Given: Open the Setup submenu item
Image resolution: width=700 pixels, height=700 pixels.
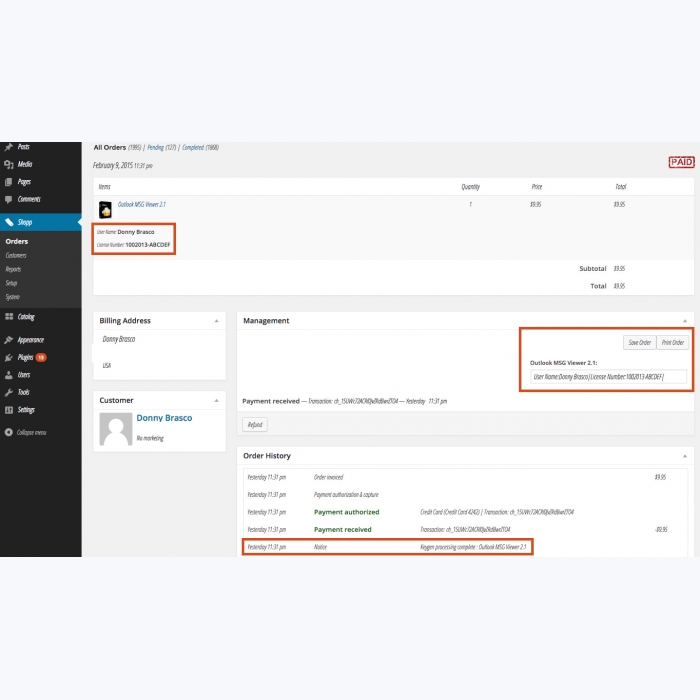Looking at the screenshot, I should click(11, 283).
